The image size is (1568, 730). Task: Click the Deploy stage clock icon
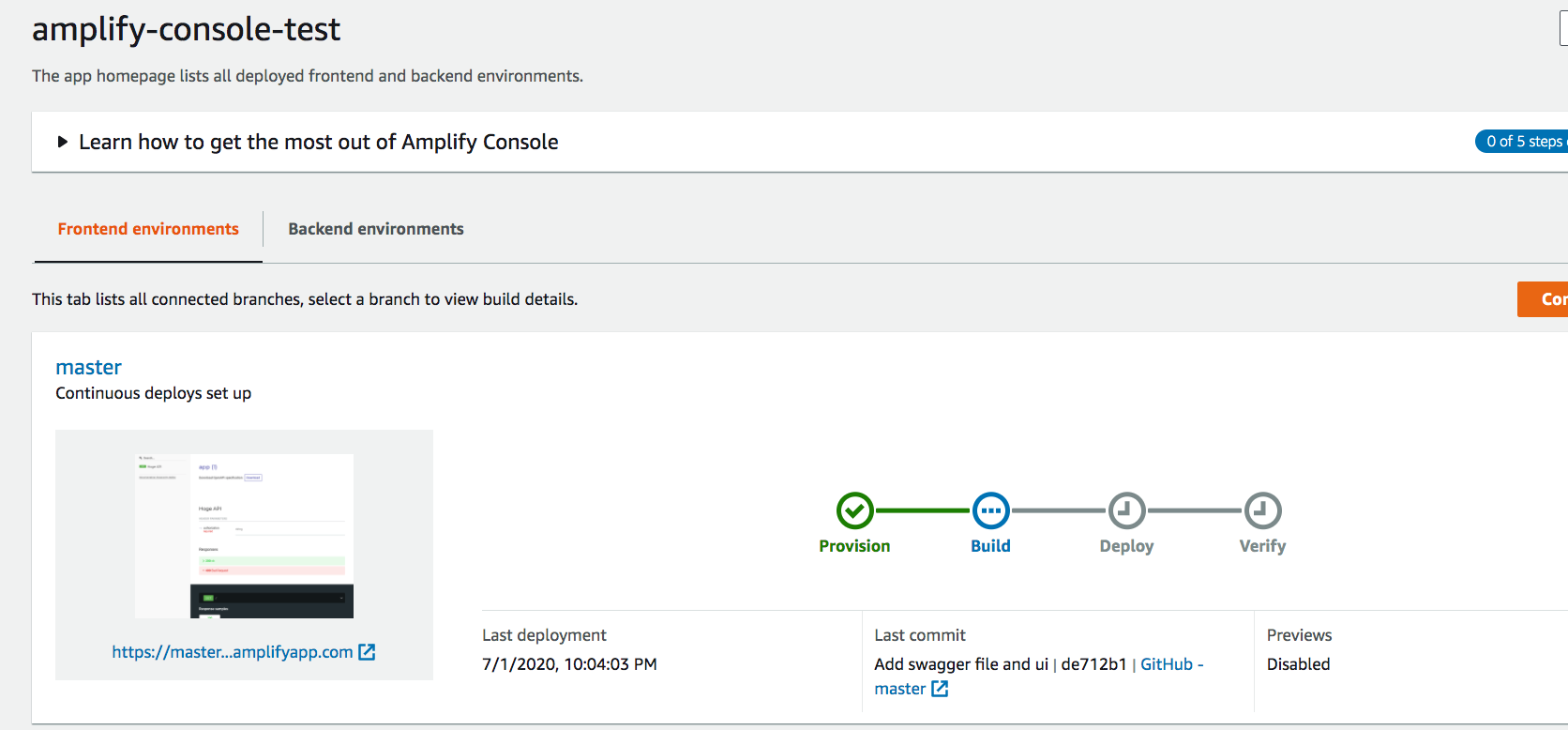tap(1125, 511)
